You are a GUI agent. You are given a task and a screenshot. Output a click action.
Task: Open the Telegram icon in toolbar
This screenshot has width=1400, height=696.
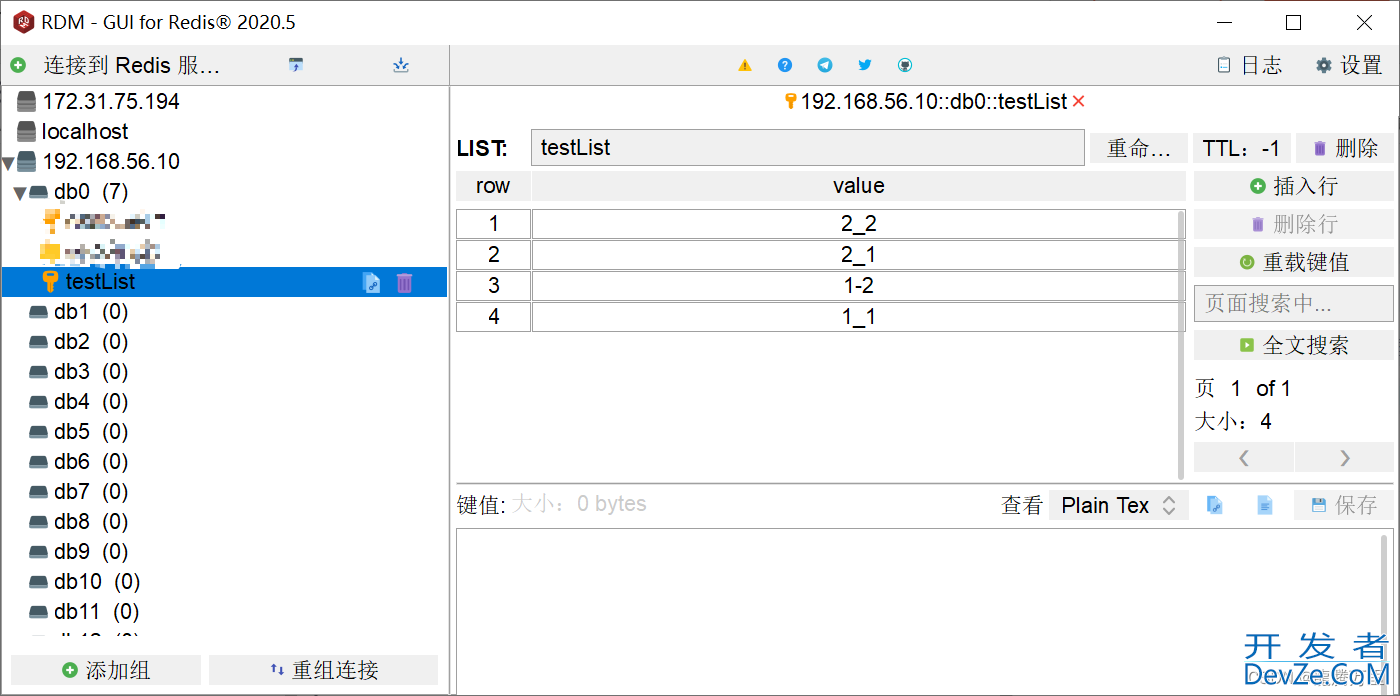click(825, 65)
